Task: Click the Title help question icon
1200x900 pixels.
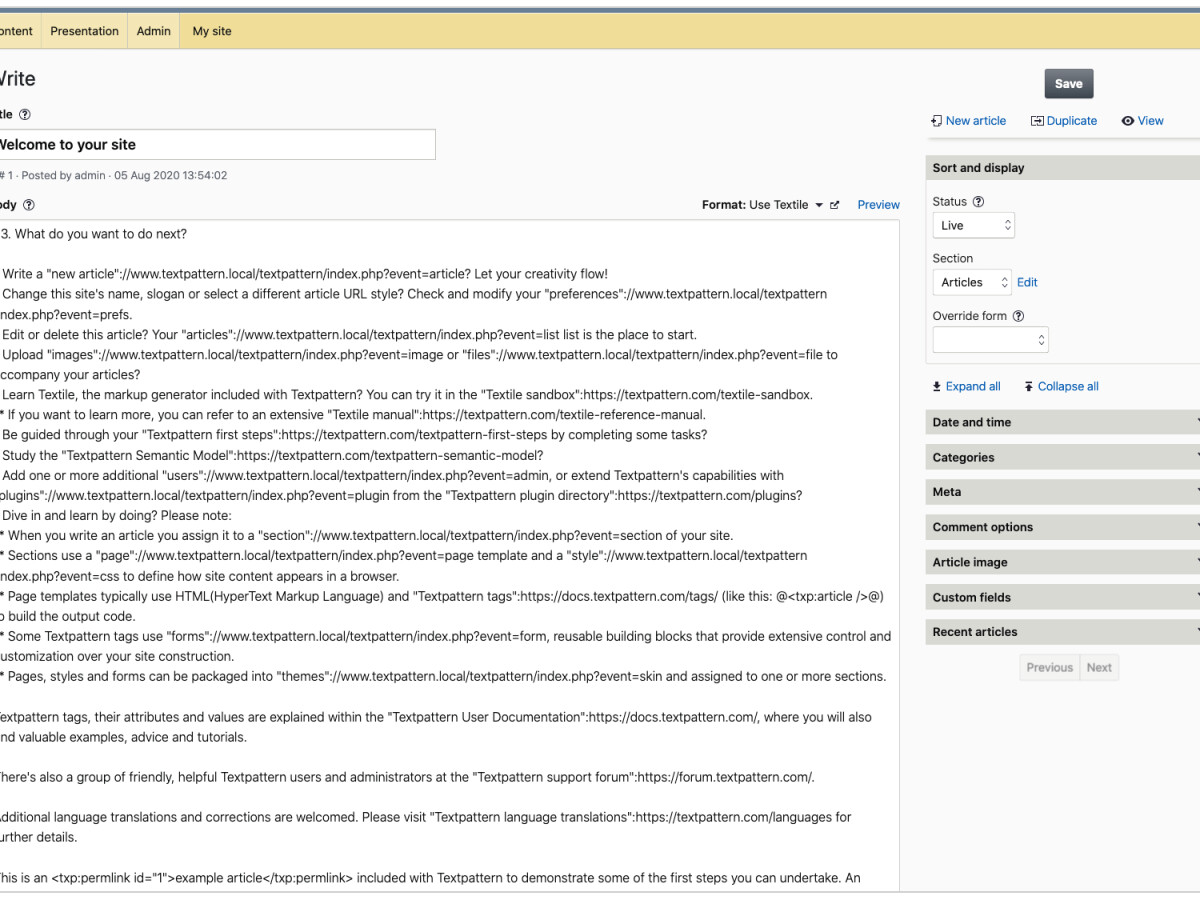Action: (x=25, y=115)
